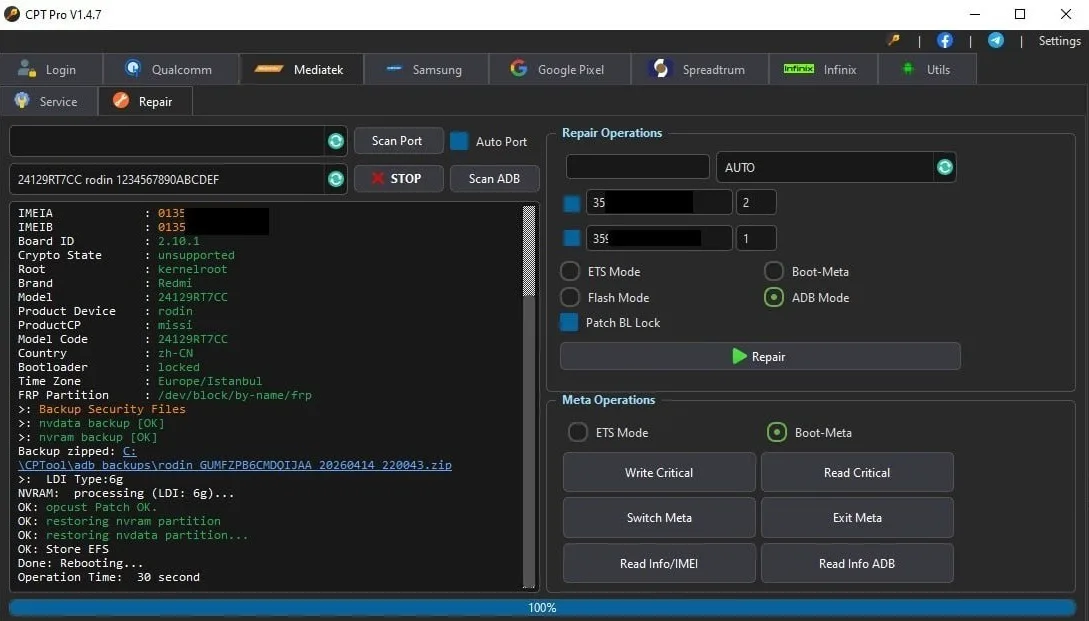Open the Telegram icon link

995,40
